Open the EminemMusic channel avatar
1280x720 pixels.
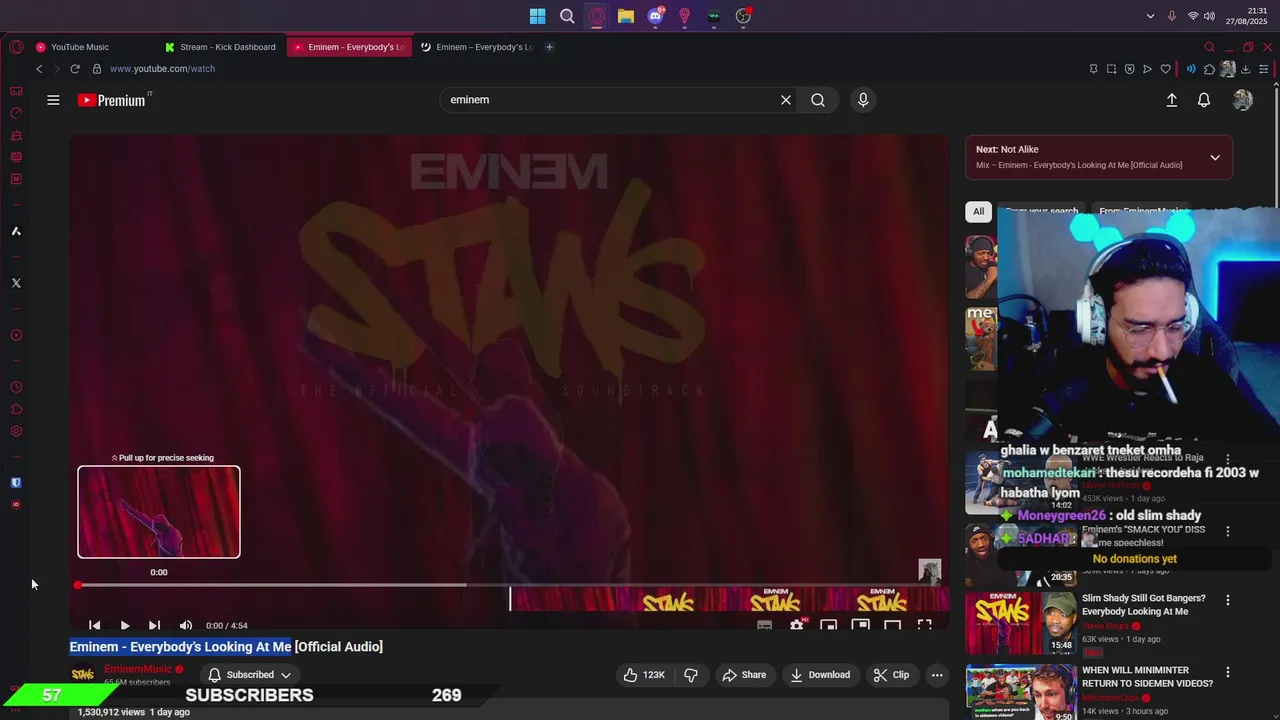(x=83, y=675)
